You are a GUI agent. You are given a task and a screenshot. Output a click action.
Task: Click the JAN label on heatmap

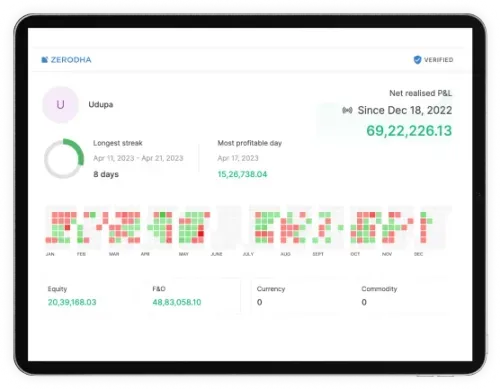pos(50,254)
